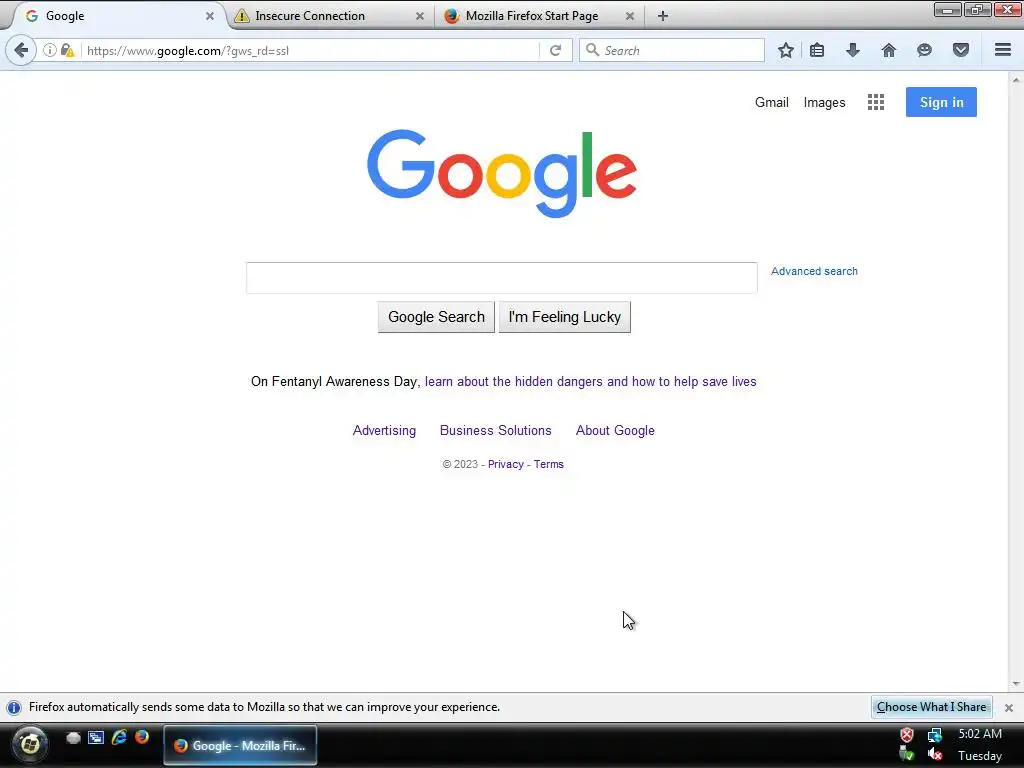1024x768 pixels.
Task: Save page to Pocket icon
Action: [961, 50]
